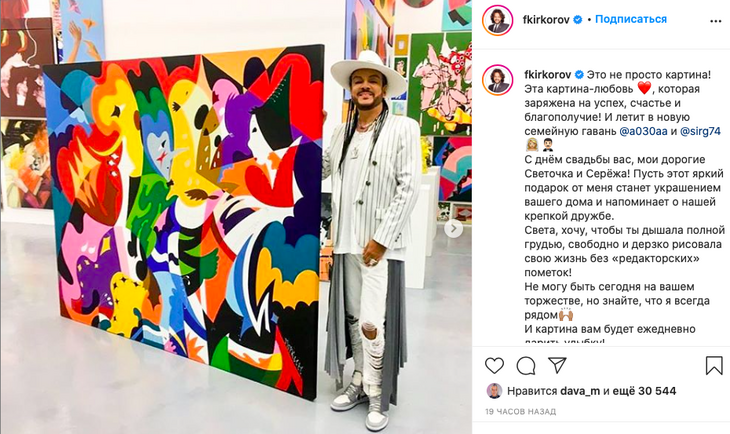The height and width of the screenshot is (434, 730).
Task: Click the caption's fkirkorov username
Action: [x=548, y=75]
